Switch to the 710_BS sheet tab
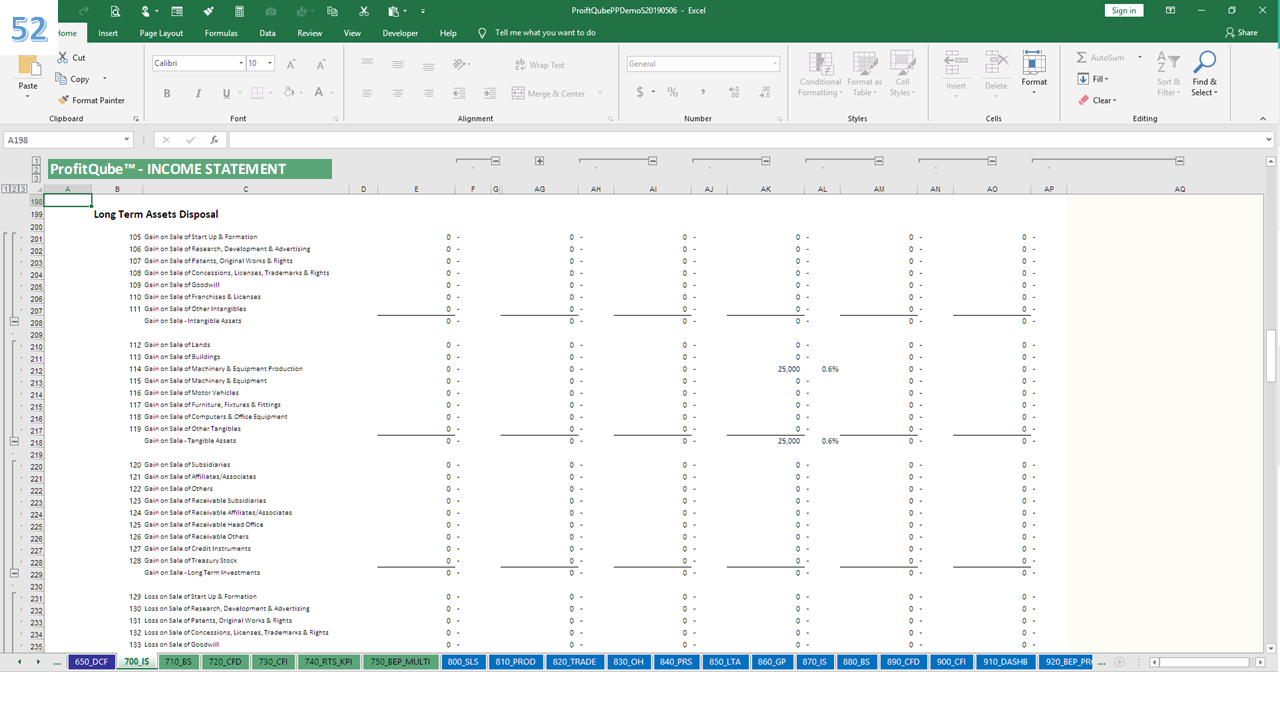The height and width of the screenshot is (720, 1280). click(x=178, y=662)
